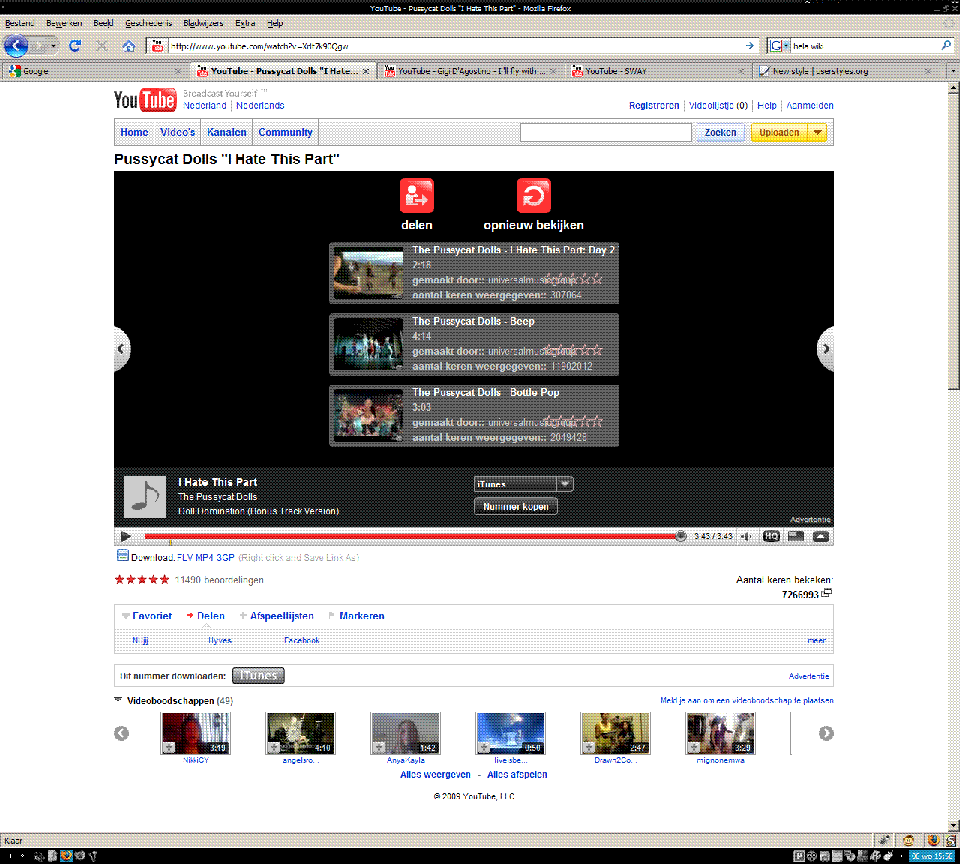
Task: Click the player's up-arrow menu button
Action: 821,536
